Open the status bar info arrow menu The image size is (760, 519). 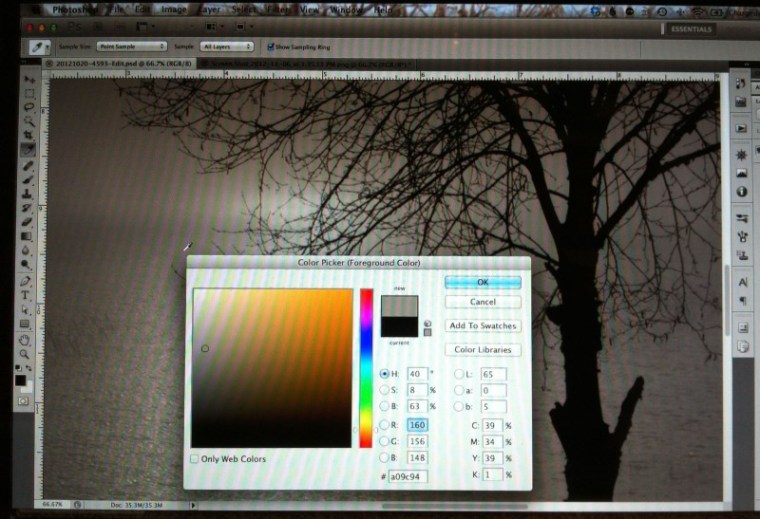[x=193, y=505]
